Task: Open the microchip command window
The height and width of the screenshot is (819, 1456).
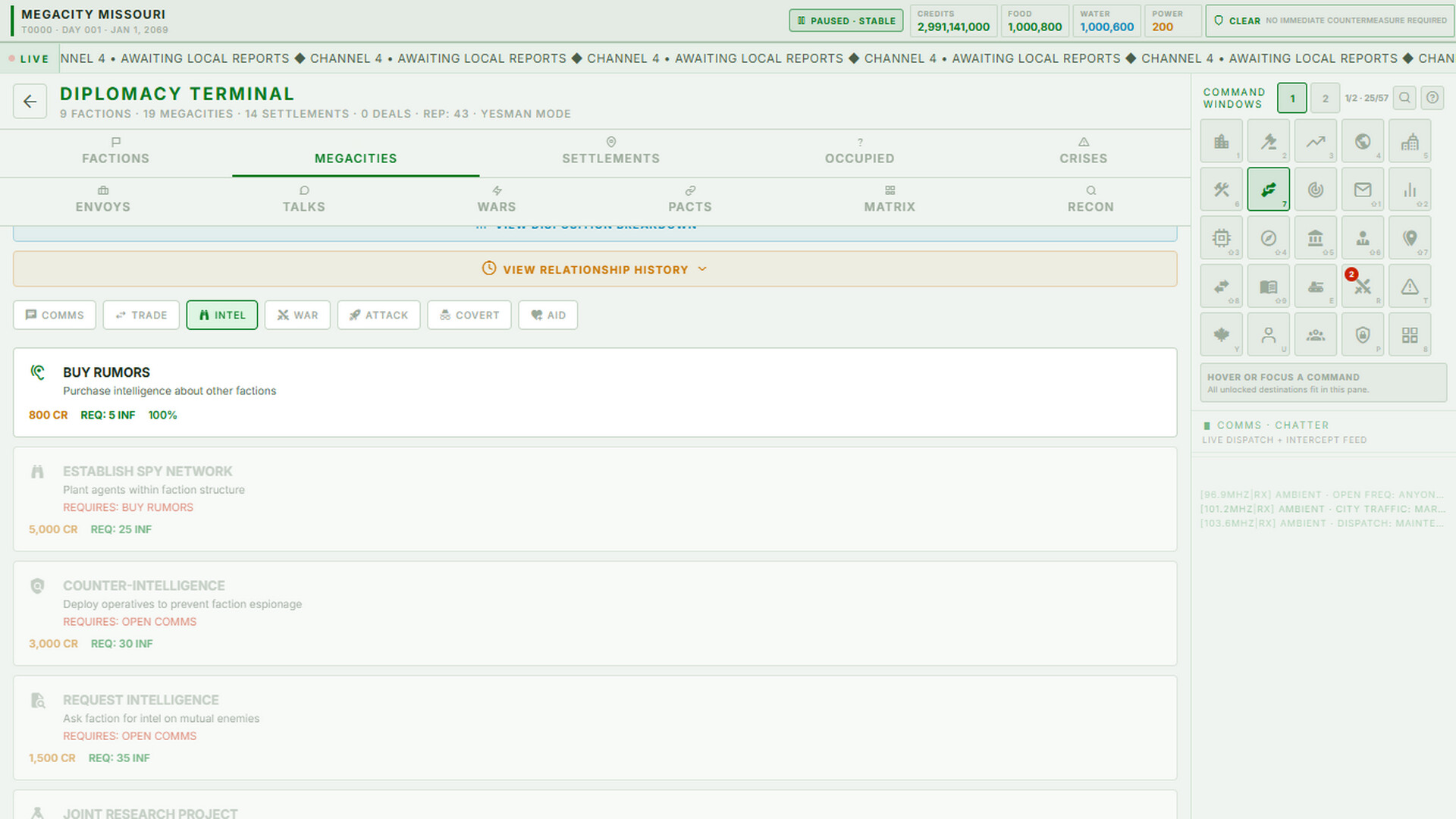Action: click(x=1221, y=238)
